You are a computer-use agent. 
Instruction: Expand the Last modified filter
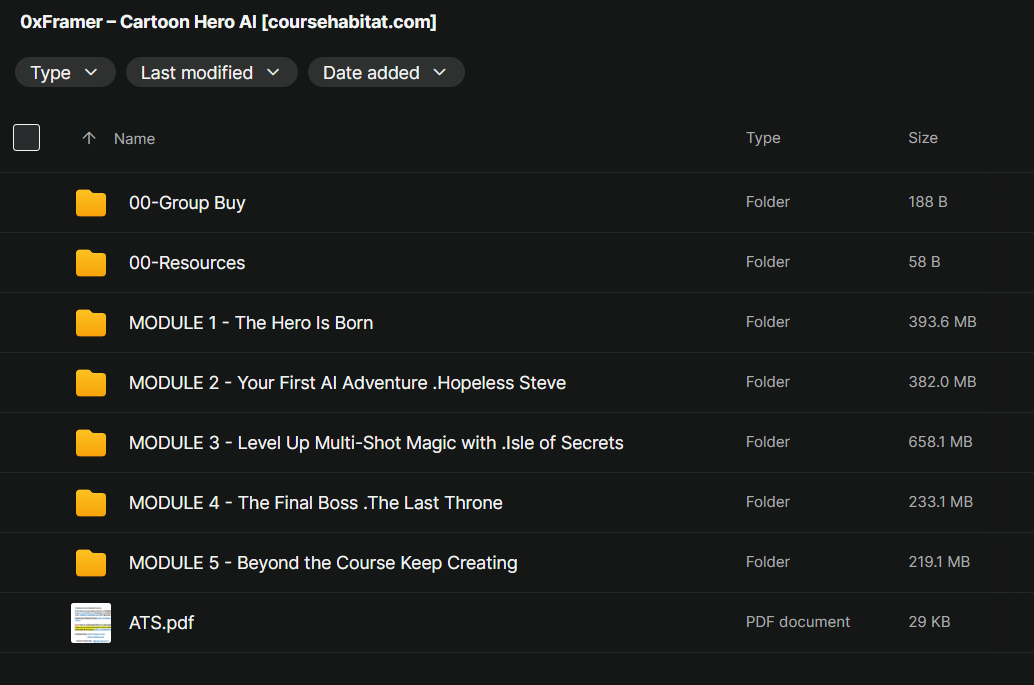pos(211,73)
